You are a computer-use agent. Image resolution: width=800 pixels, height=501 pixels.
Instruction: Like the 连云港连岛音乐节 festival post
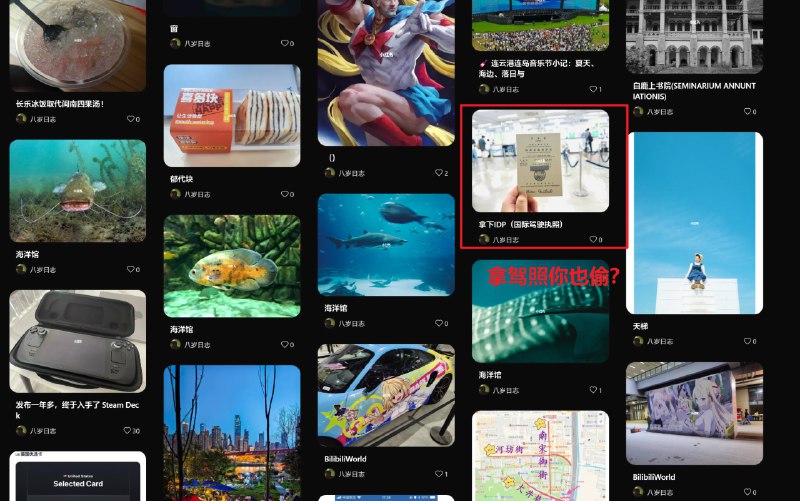tap(593, 89)
